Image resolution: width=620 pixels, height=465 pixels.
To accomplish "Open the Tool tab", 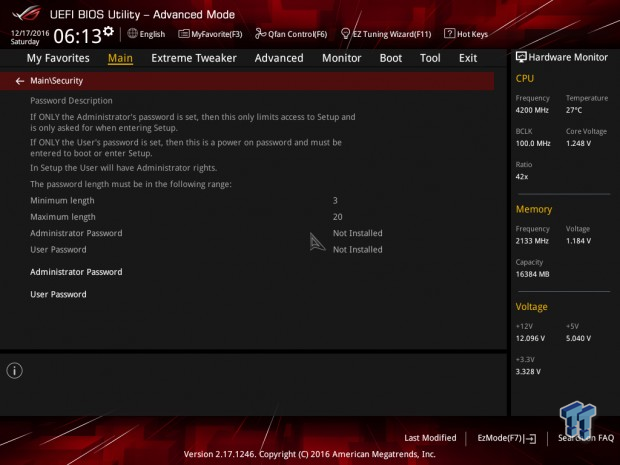I will point(430,58).
